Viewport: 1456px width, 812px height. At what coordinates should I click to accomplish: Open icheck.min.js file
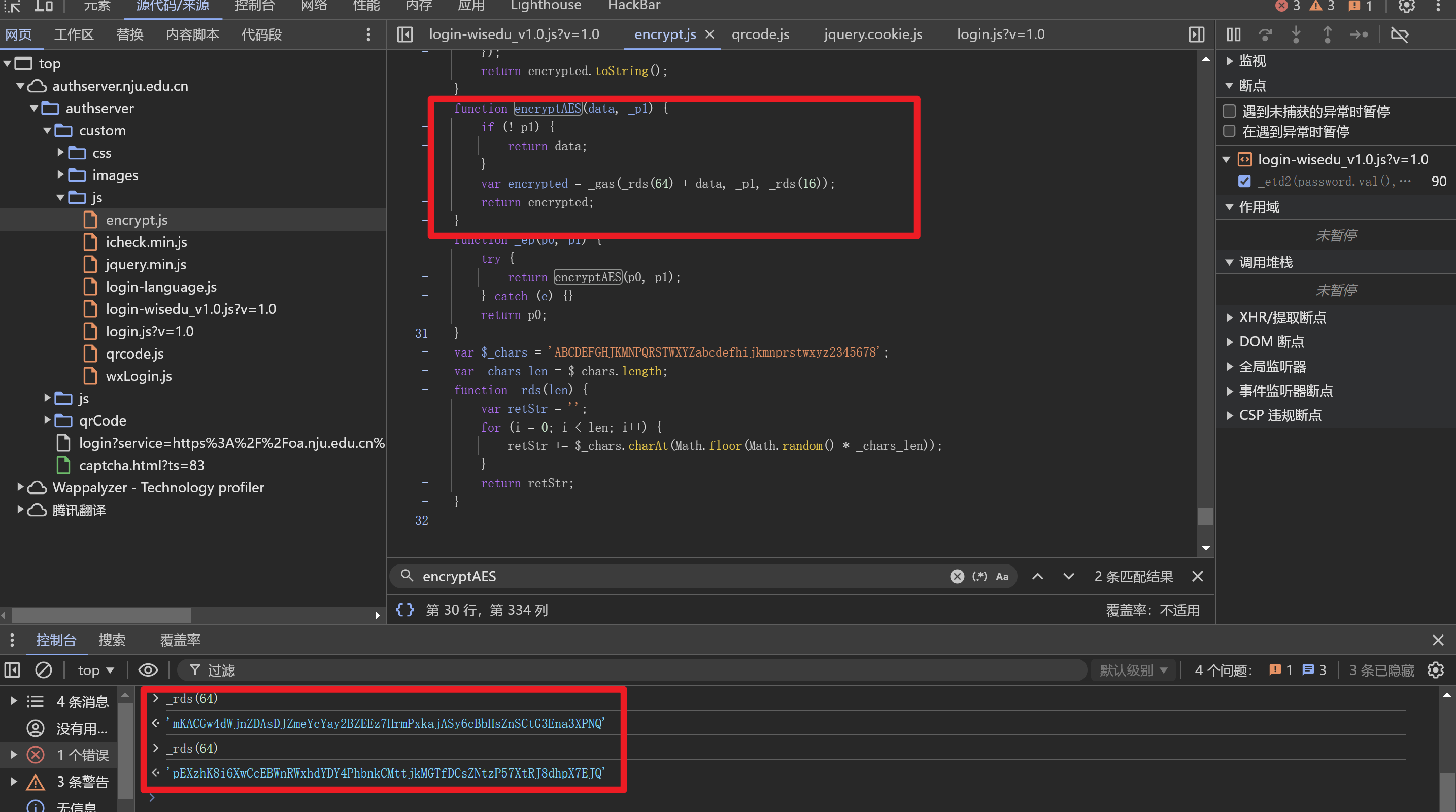pyautogui.click(x=146, y=242)
